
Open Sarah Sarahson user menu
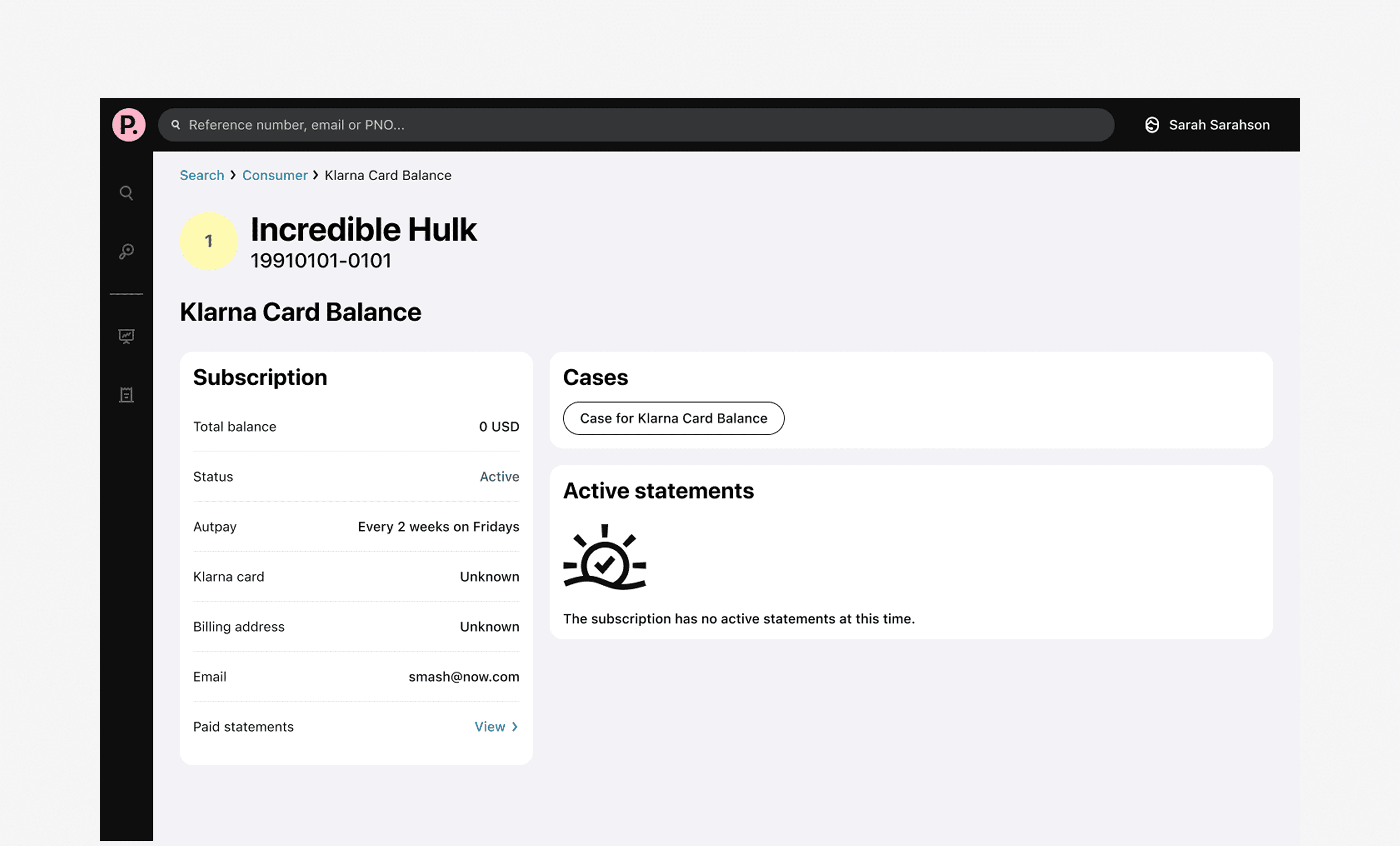[x=1219, y=125]
